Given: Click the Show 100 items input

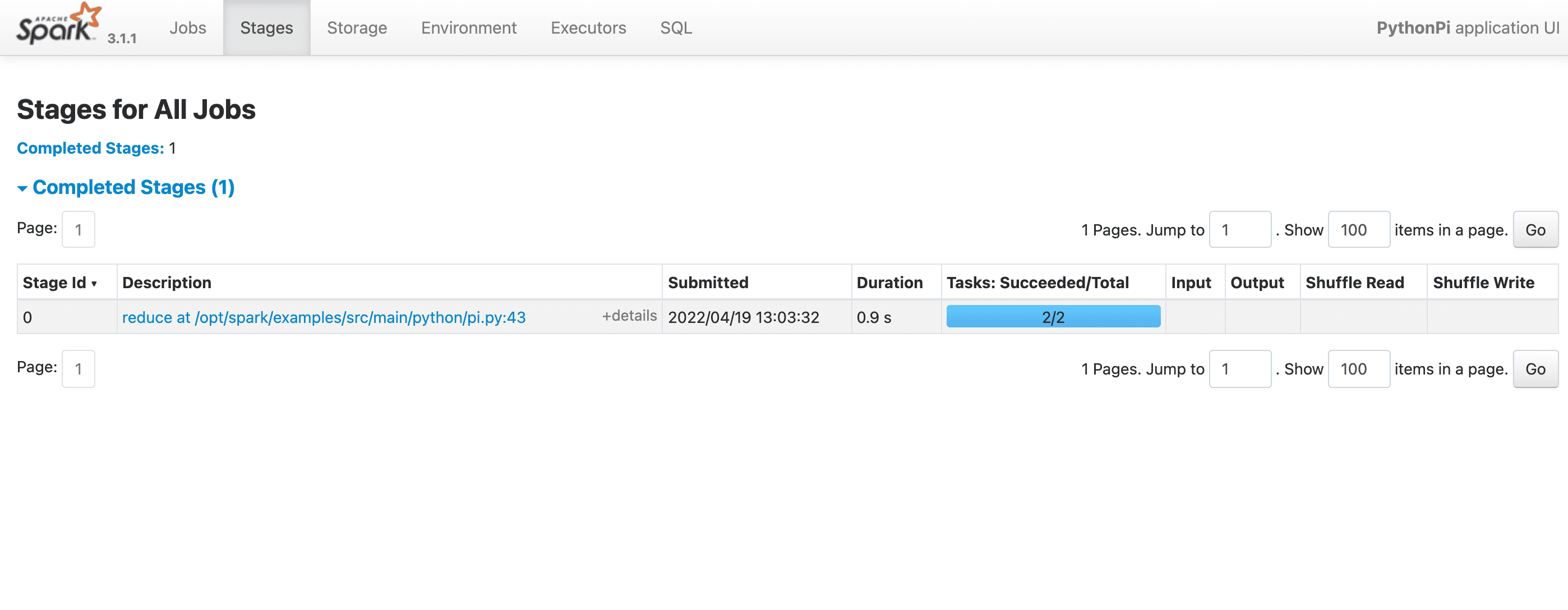Looking at the screenshot, I should (1359, 229).
